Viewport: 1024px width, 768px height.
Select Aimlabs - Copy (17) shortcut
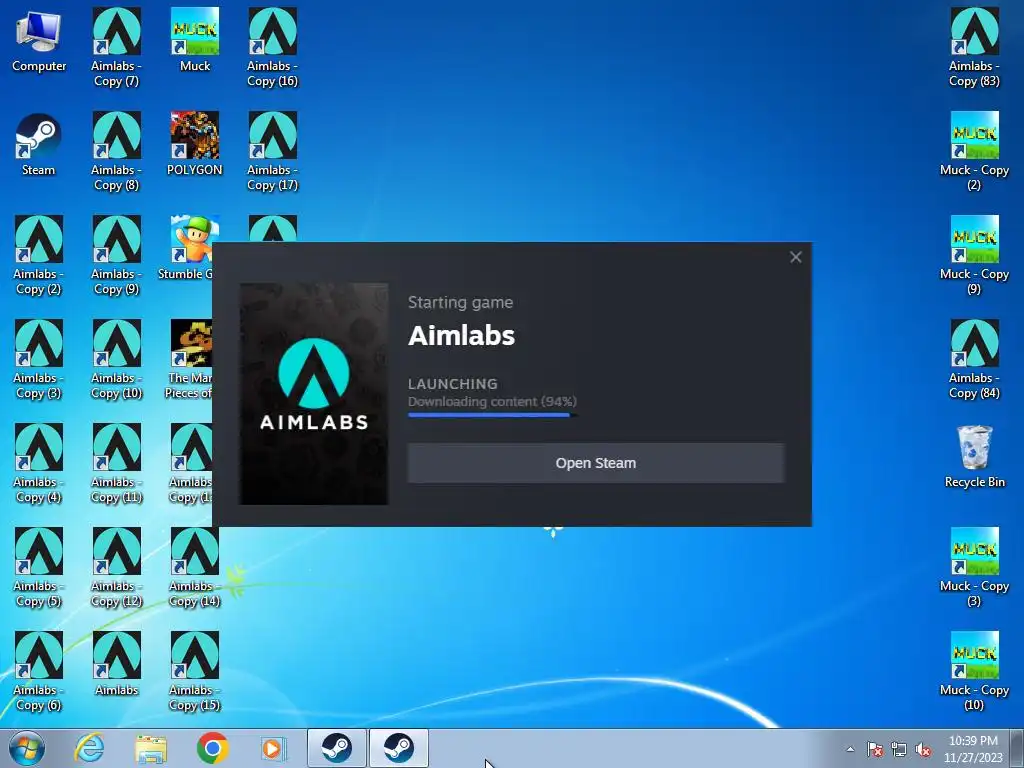tap(272, 152)
